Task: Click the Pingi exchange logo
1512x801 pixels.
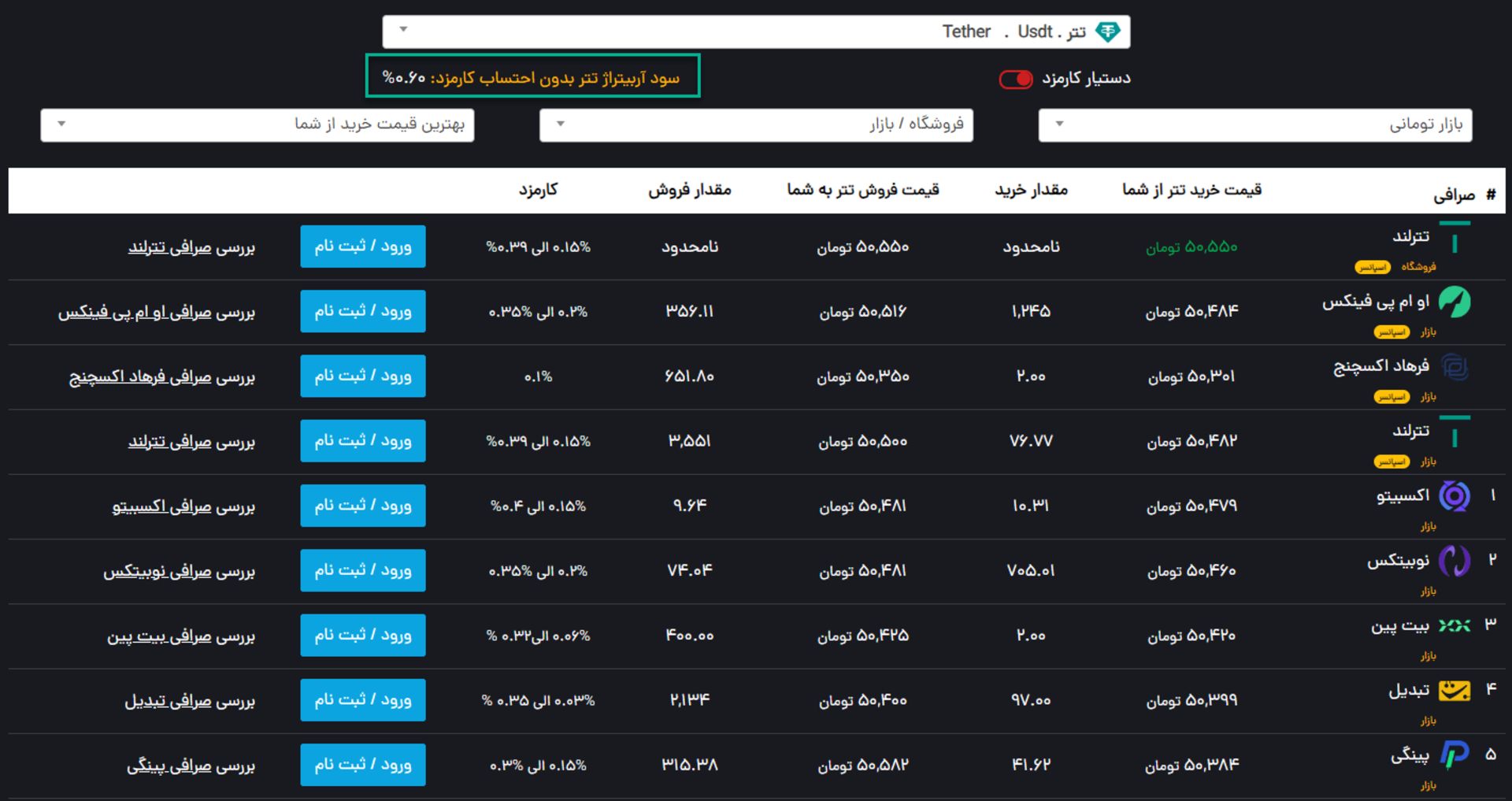Action: [x=1455, y=755]
